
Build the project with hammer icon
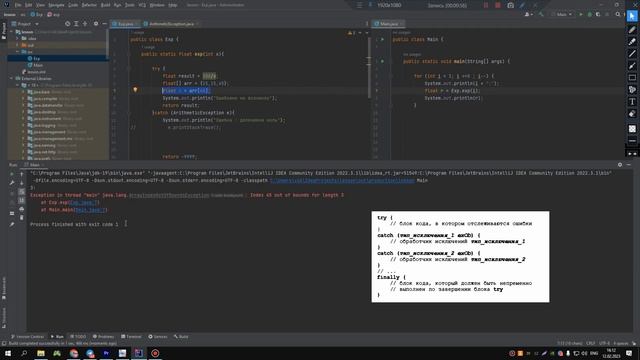click(x=541, y=14)
